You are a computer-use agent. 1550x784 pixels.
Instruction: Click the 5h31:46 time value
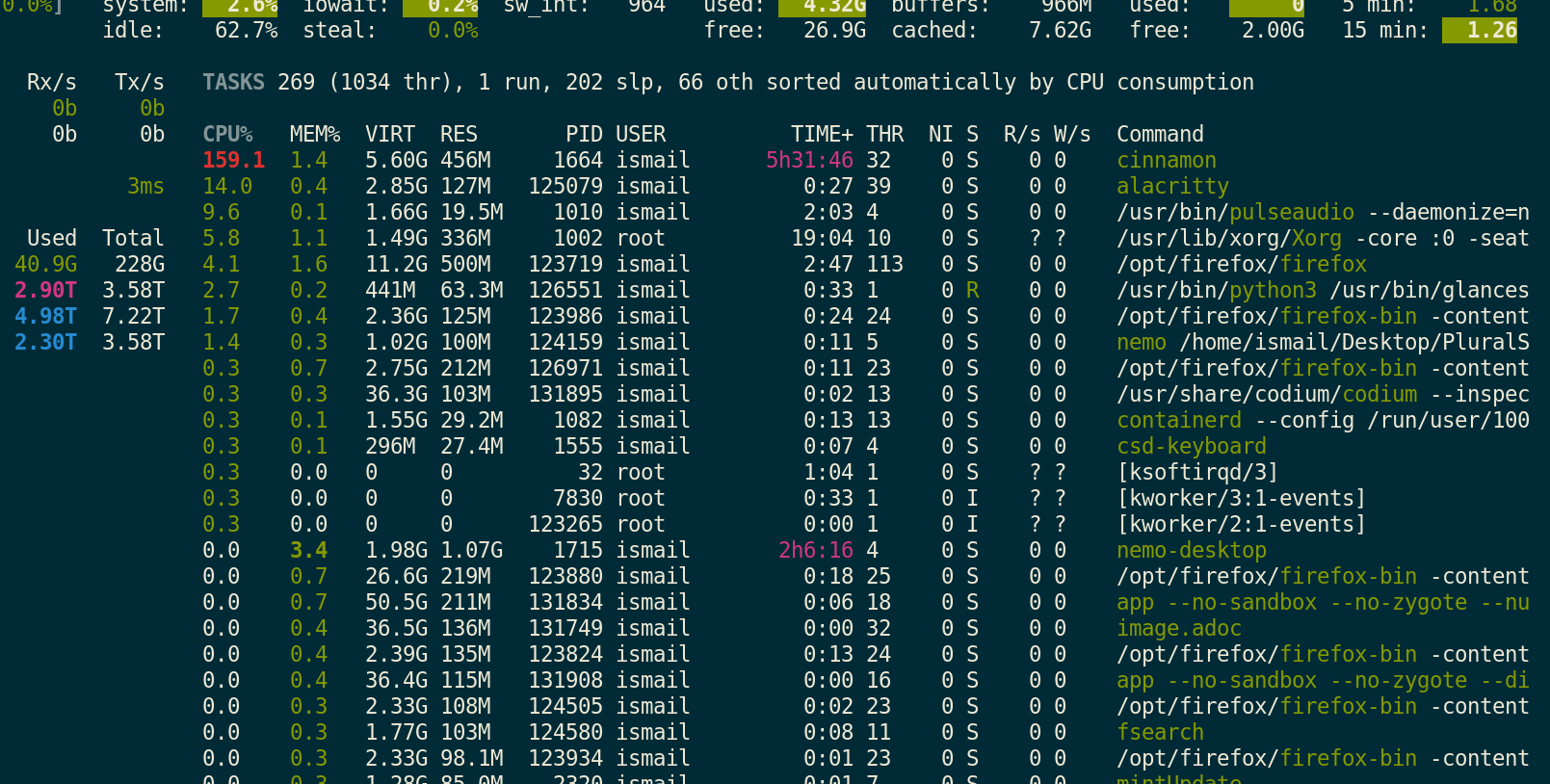pyautogui.click(x=809, y=160)
